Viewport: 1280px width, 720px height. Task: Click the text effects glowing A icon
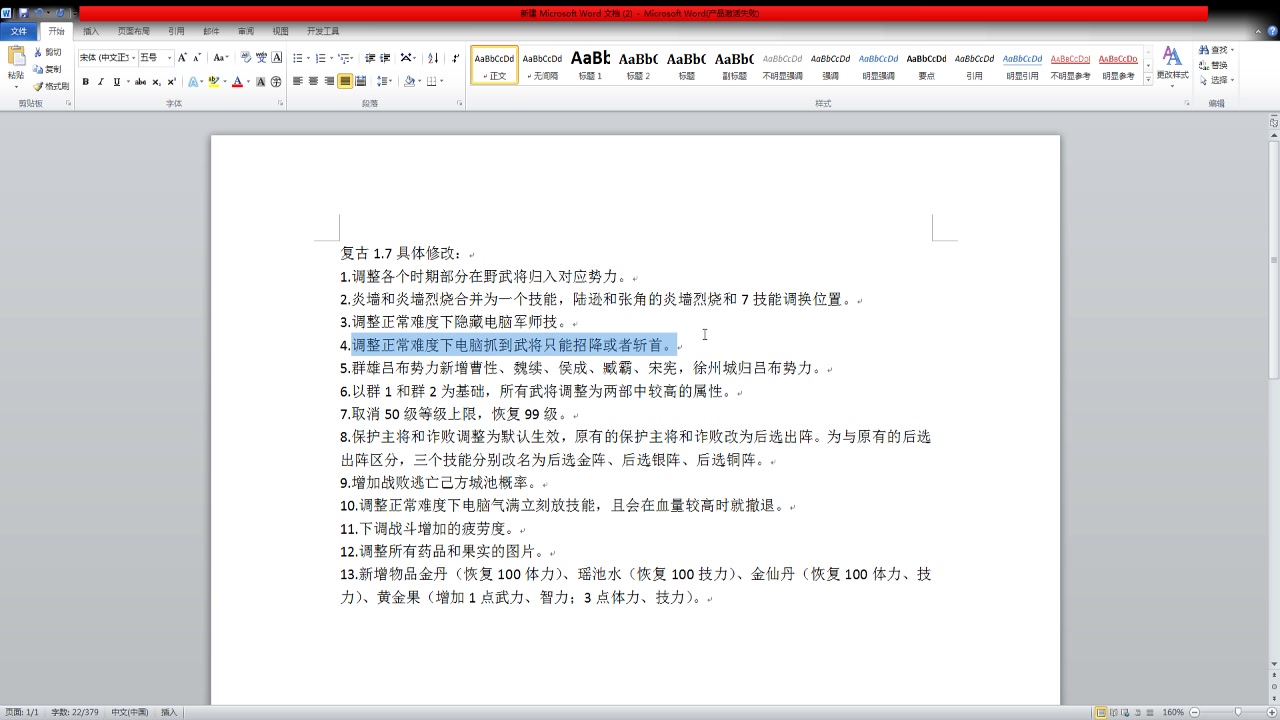(193, 82)
